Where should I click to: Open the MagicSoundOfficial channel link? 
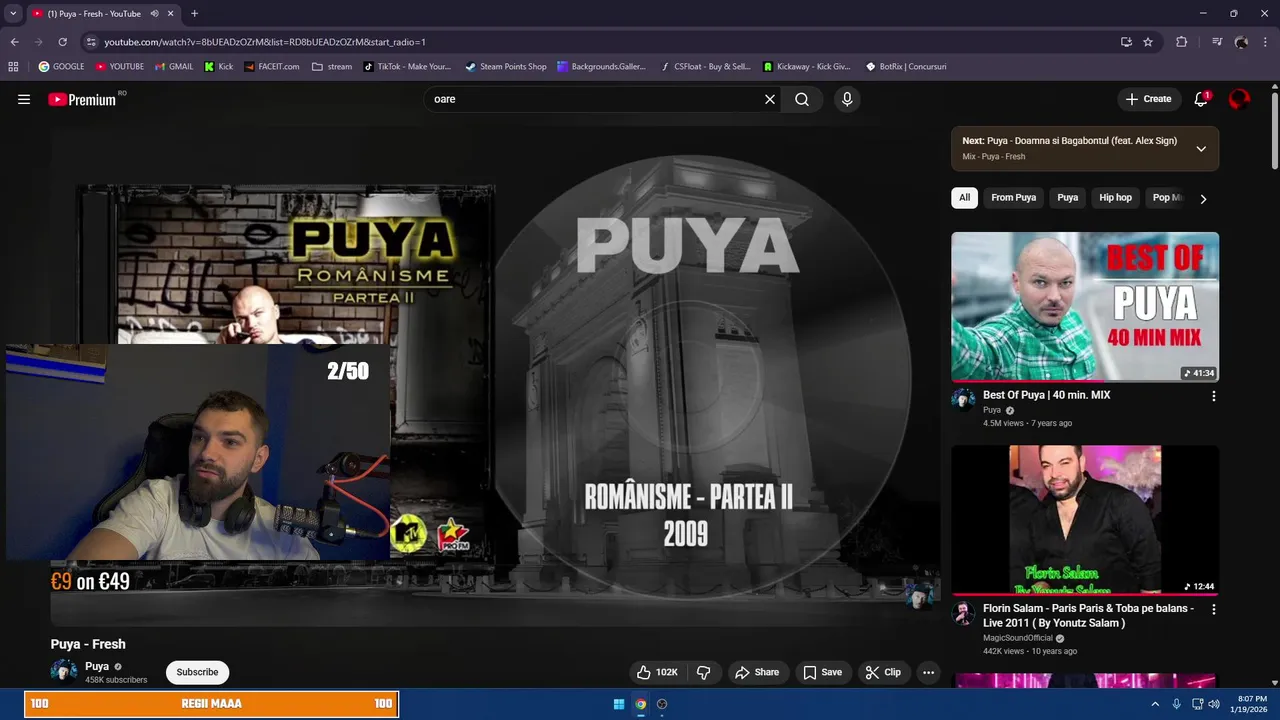[1017, 638]
